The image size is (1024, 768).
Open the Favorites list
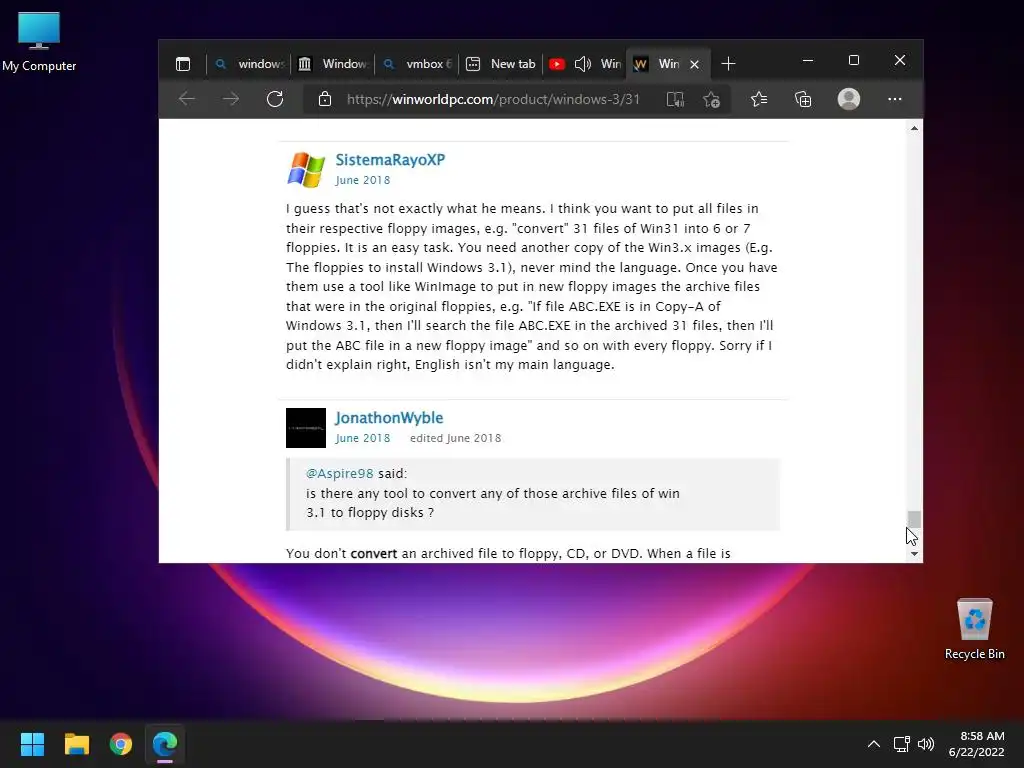pos(759,99)
